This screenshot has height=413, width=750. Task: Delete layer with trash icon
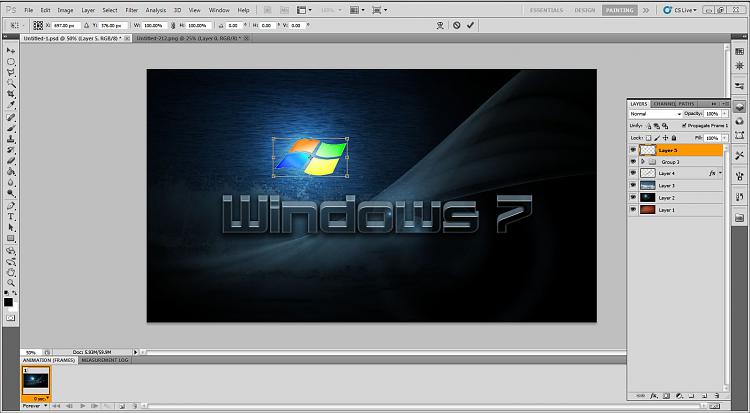click(x=717, y=396)
